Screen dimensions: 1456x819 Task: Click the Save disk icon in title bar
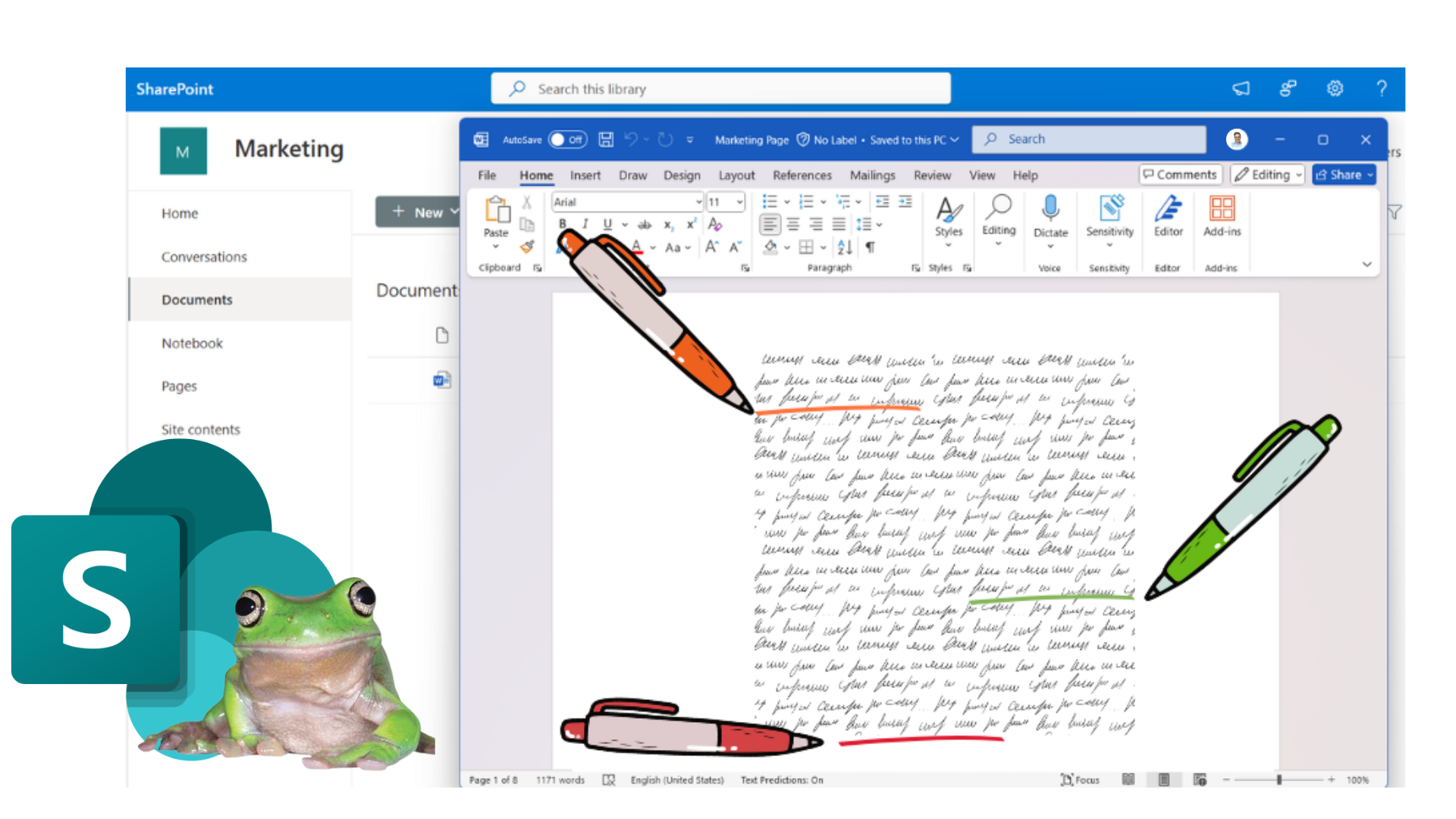[605, 140]
